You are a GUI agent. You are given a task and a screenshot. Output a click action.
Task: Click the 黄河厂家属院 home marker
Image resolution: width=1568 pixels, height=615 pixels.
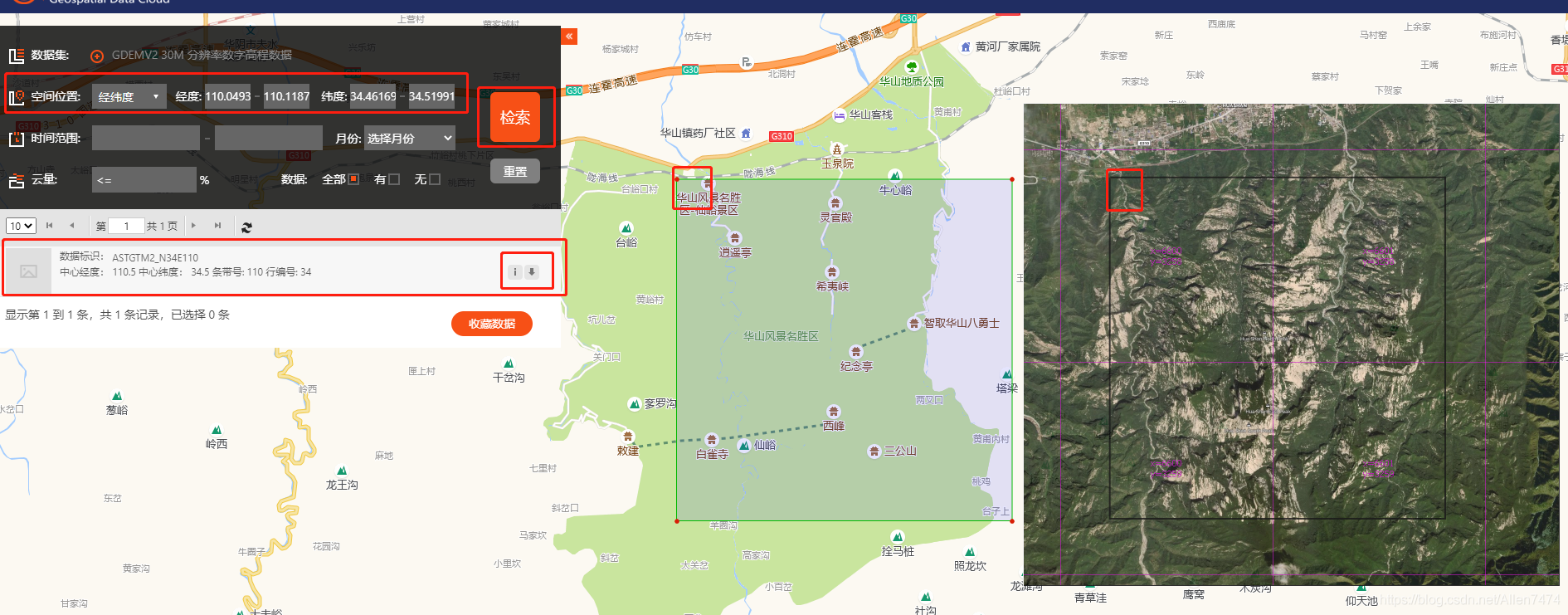966,47
